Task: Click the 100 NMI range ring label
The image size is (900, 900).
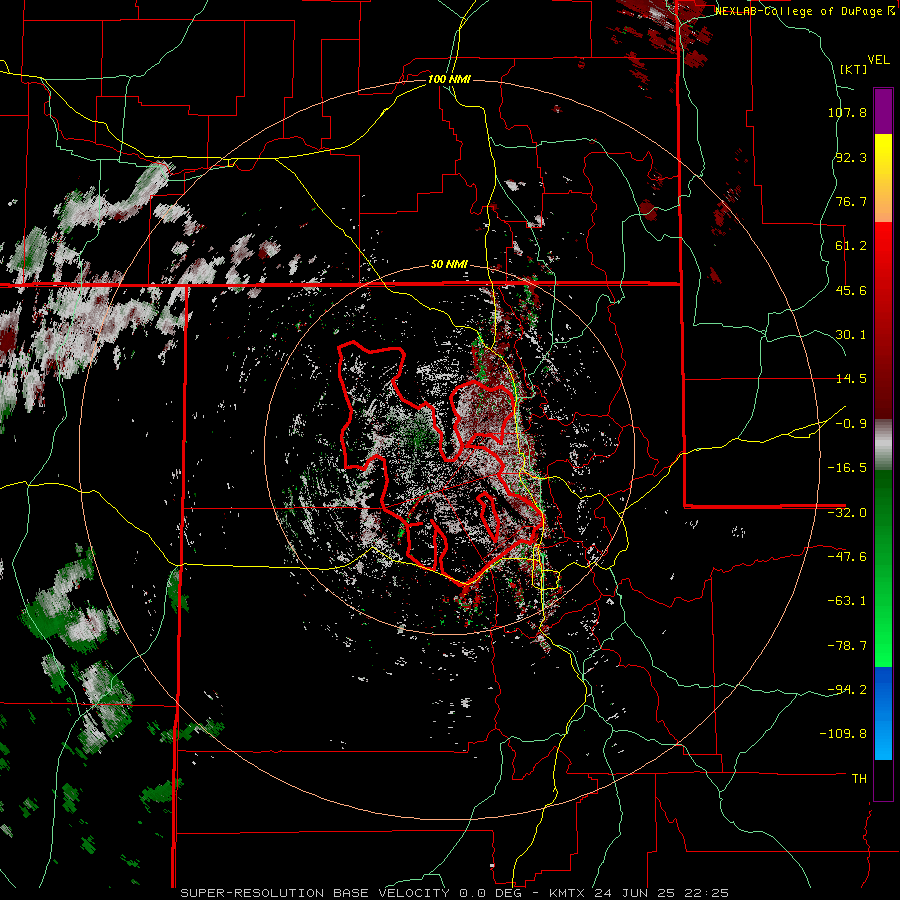Action: (x=449, y=79)
